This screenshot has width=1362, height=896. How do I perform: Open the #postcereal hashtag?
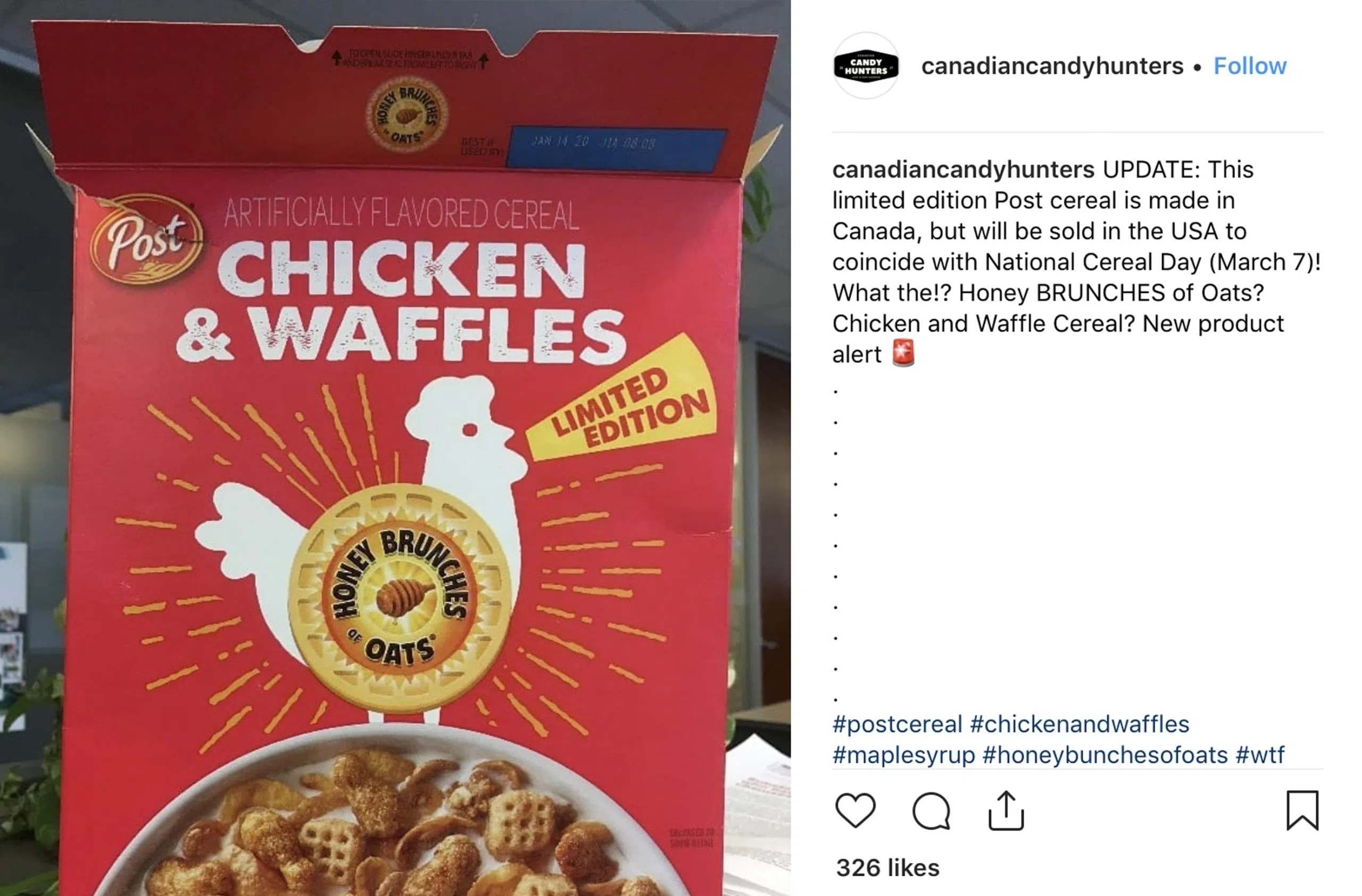[x=897, y=724]
